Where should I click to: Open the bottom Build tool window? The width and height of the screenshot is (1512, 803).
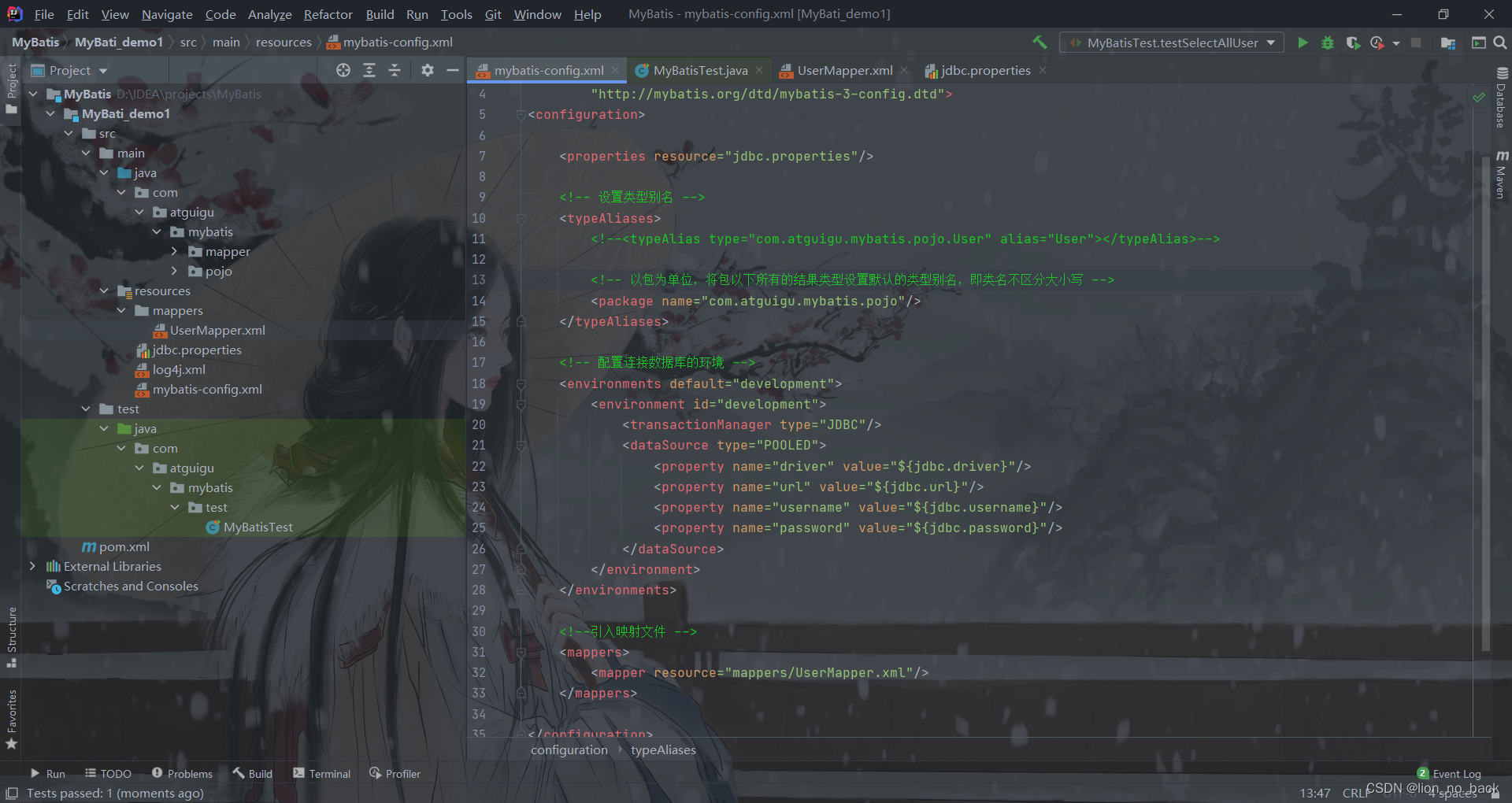coord(253,774)
